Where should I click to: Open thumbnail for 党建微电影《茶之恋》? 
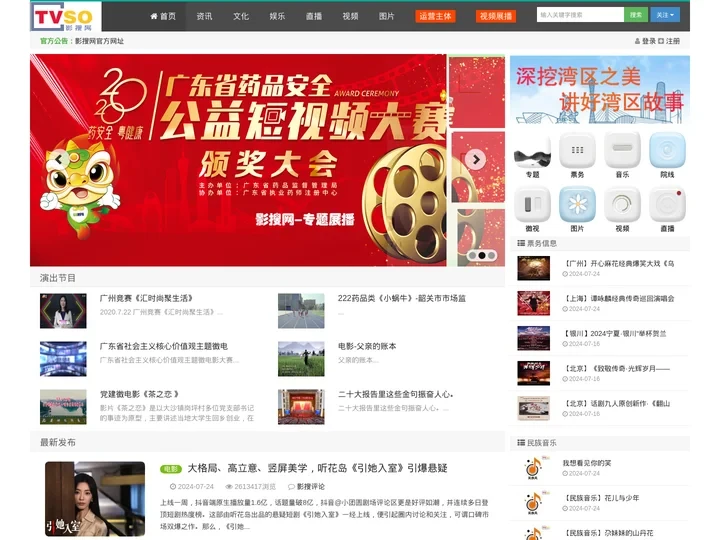click(x=63, y=407)
